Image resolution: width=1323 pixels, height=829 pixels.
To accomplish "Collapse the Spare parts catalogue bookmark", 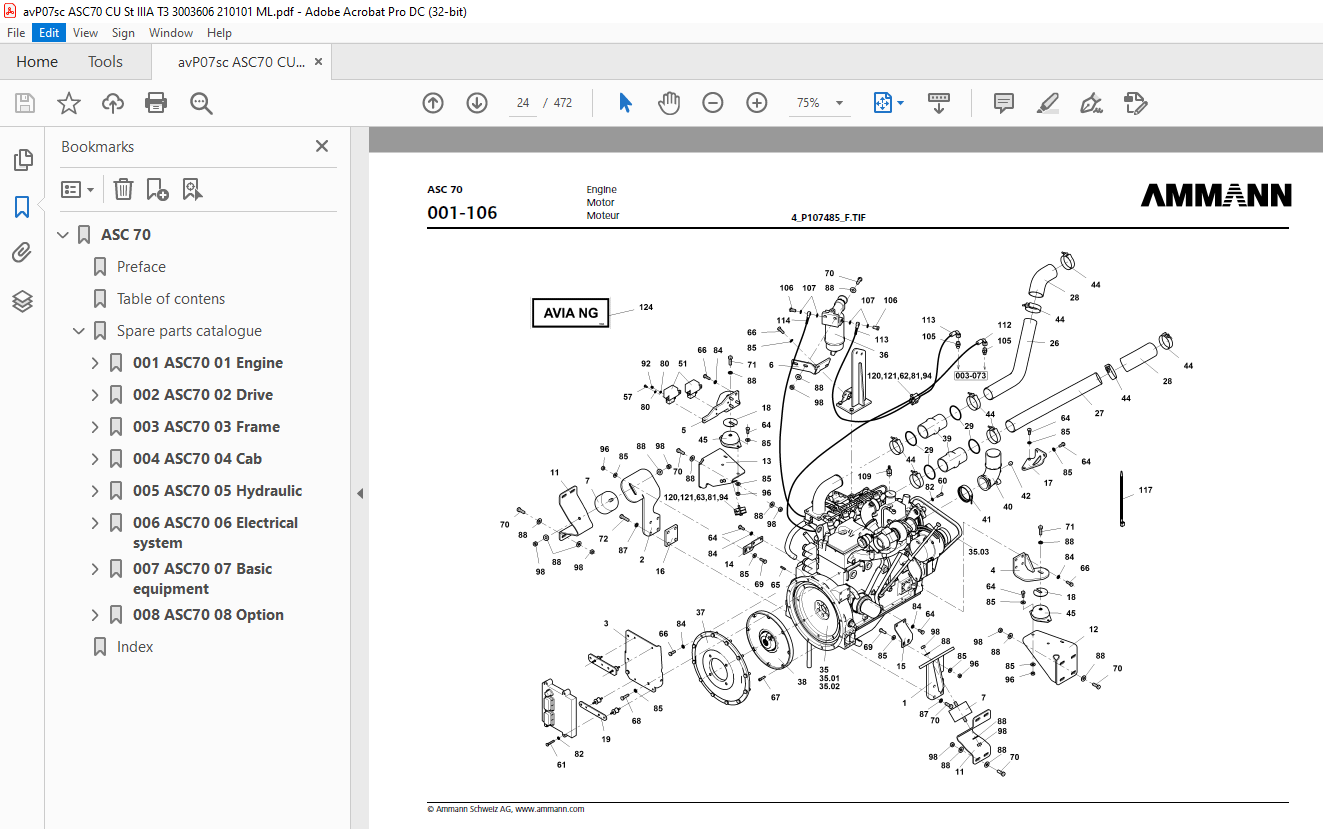I will pos(79,331).
